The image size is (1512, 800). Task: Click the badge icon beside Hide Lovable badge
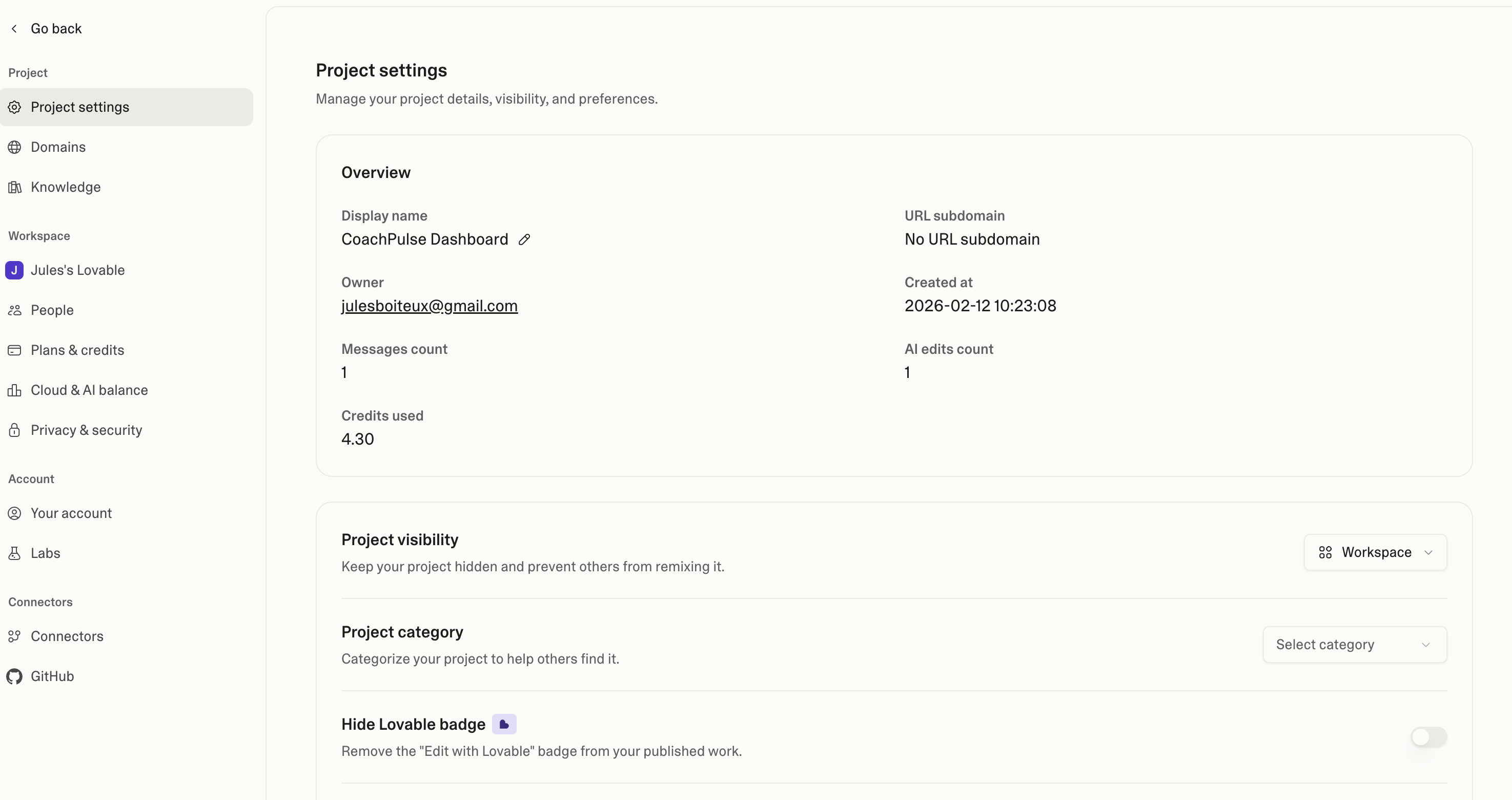[x=504, y=724]
